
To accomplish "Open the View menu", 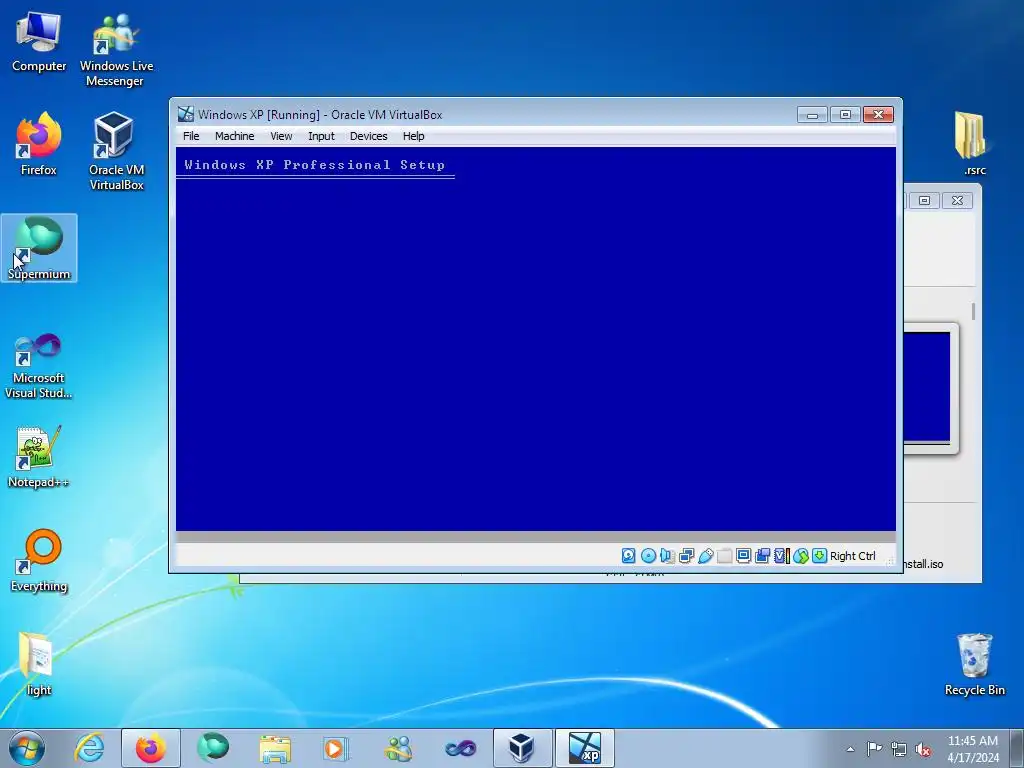I will [281, 136].
